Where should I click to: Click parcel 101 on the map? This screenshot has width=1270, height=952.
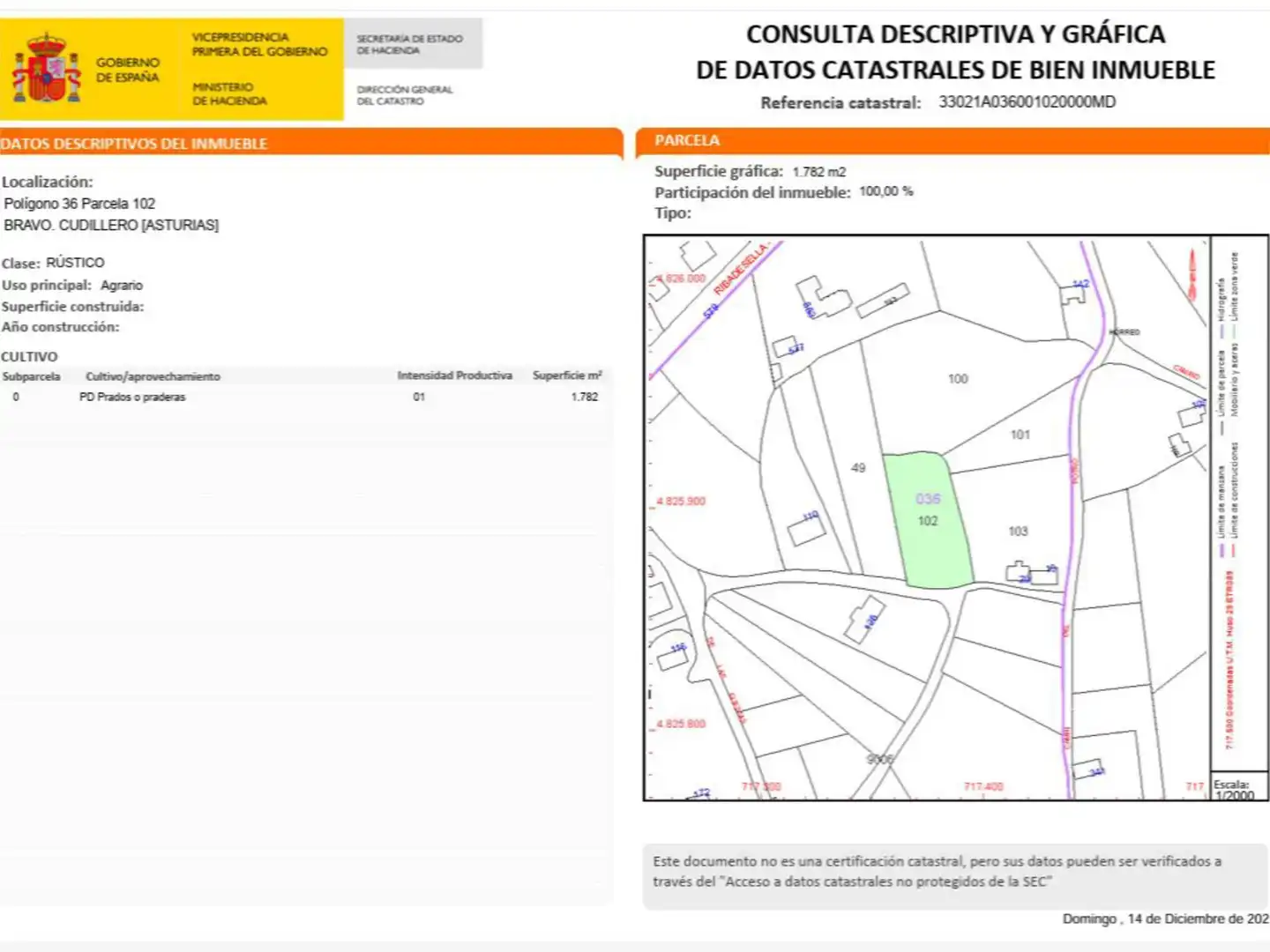click(1020, 435)
